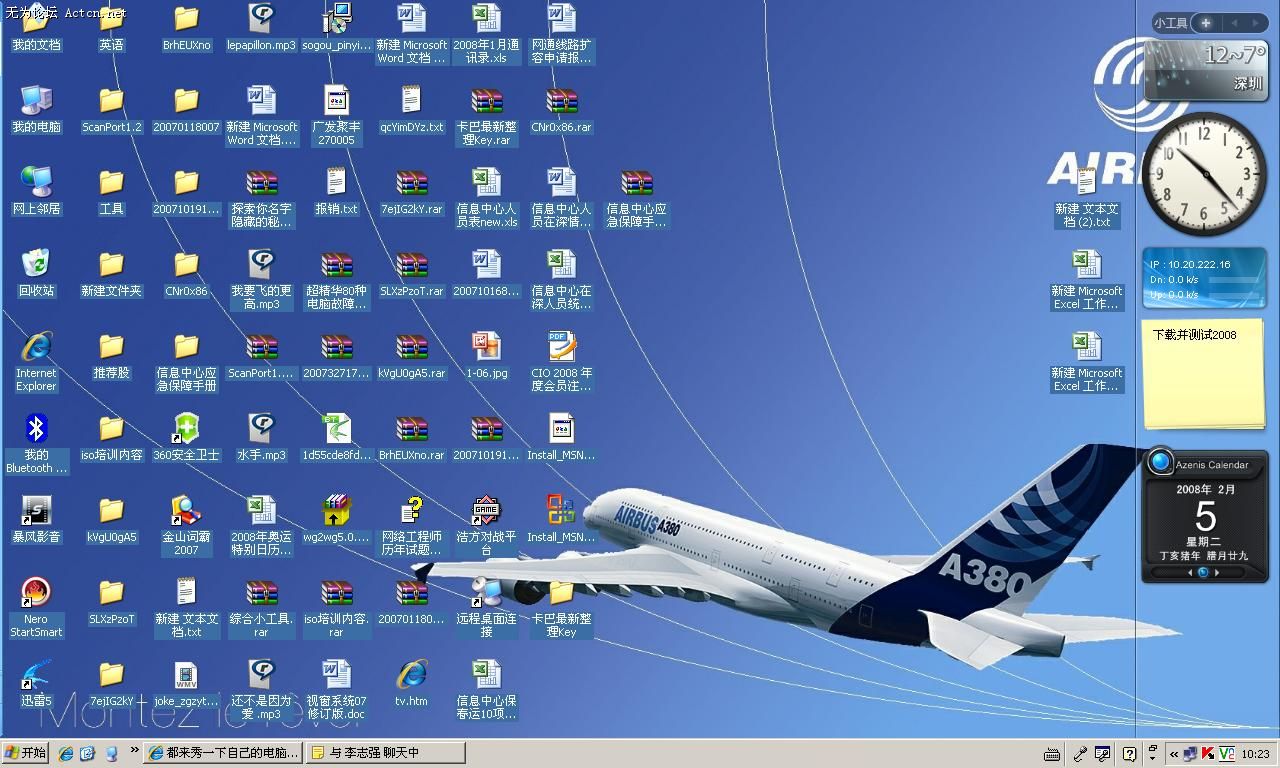Open Install_MSN file beside BrhEUXno.rar
Screen dimensions: 1280x768
[561, 438]
